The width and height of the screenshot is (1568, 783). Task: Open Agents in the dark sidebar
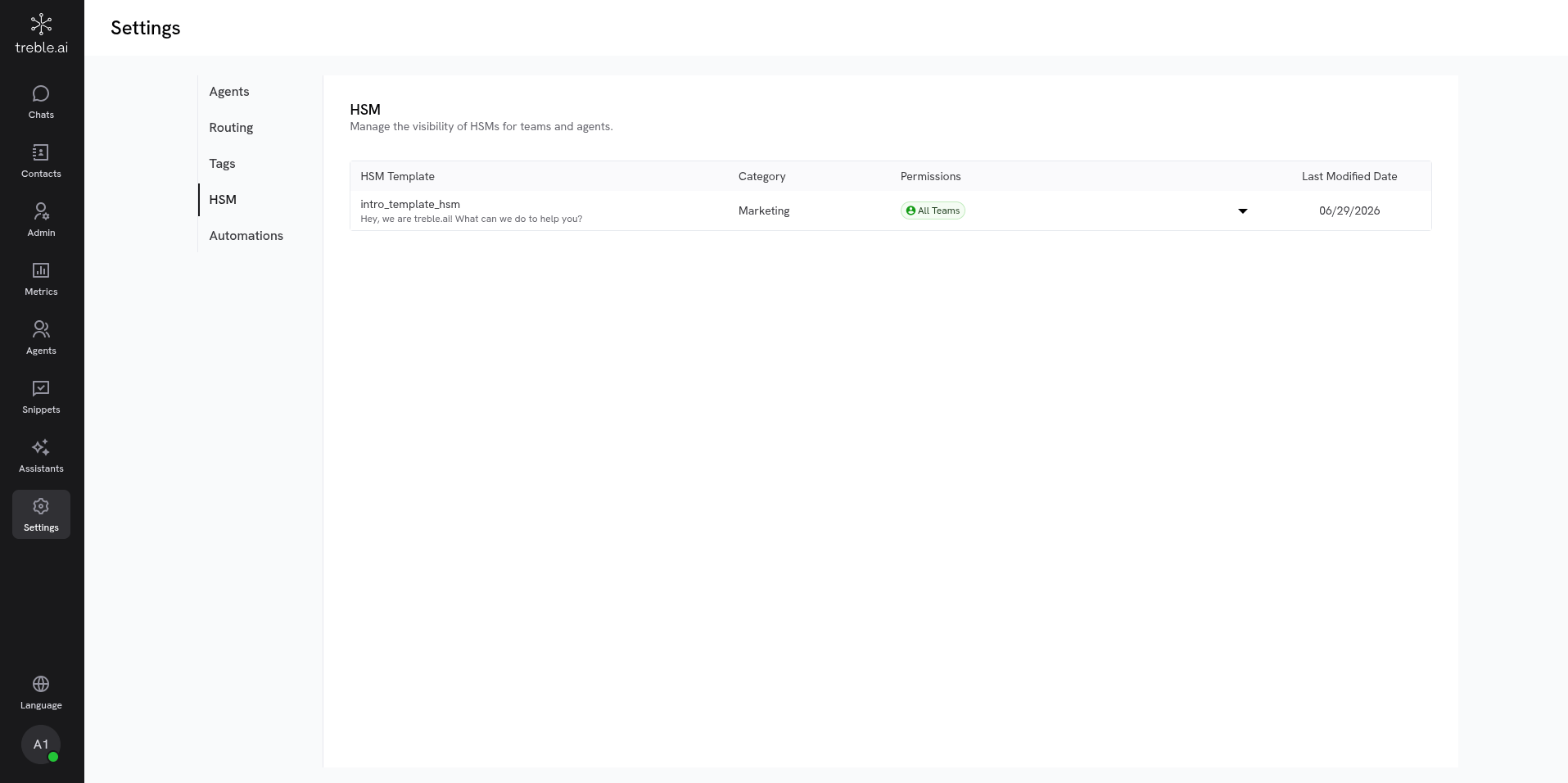[41, 338]
